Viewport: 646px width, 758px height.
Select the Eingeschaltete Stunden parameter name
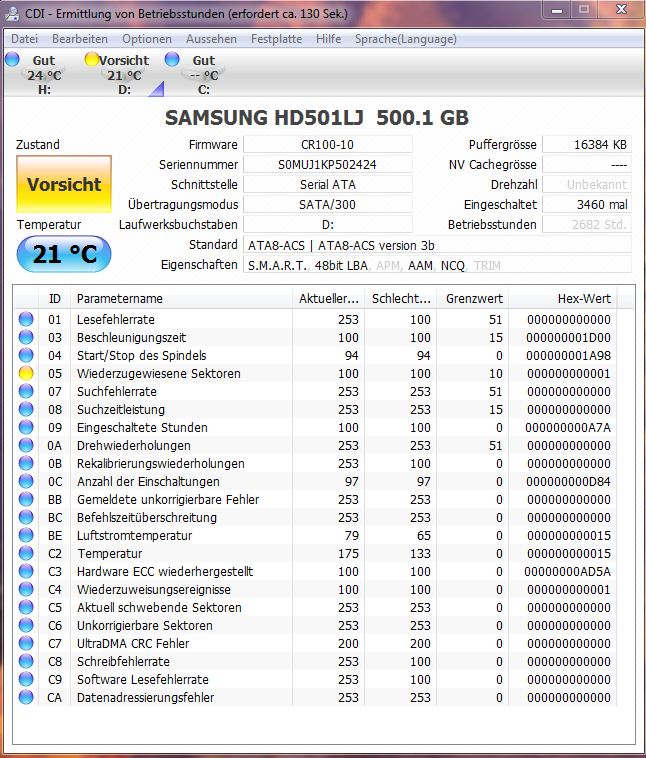tap(142, 427)
